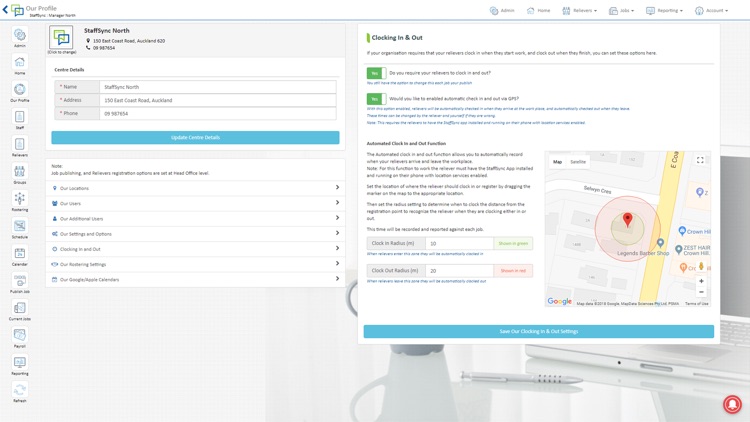This screenshot has width=750, height=422.
Task: Open Relievers sidebar icon
Action: click(20, 144)
